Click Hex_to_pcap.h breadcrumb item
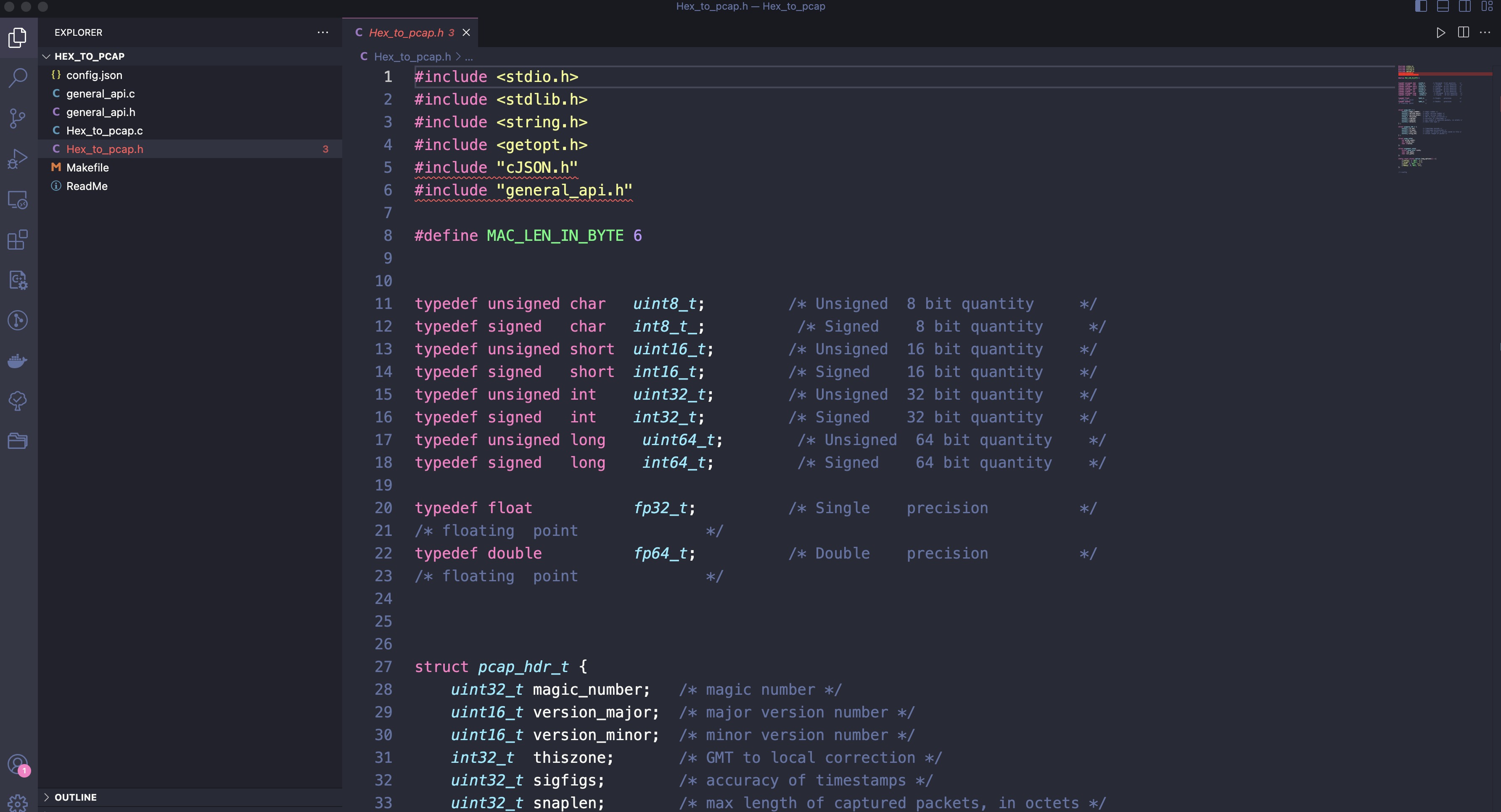The width and height of the screenshot is (1501, 812). pyautogui.click(x=412, y=56)
